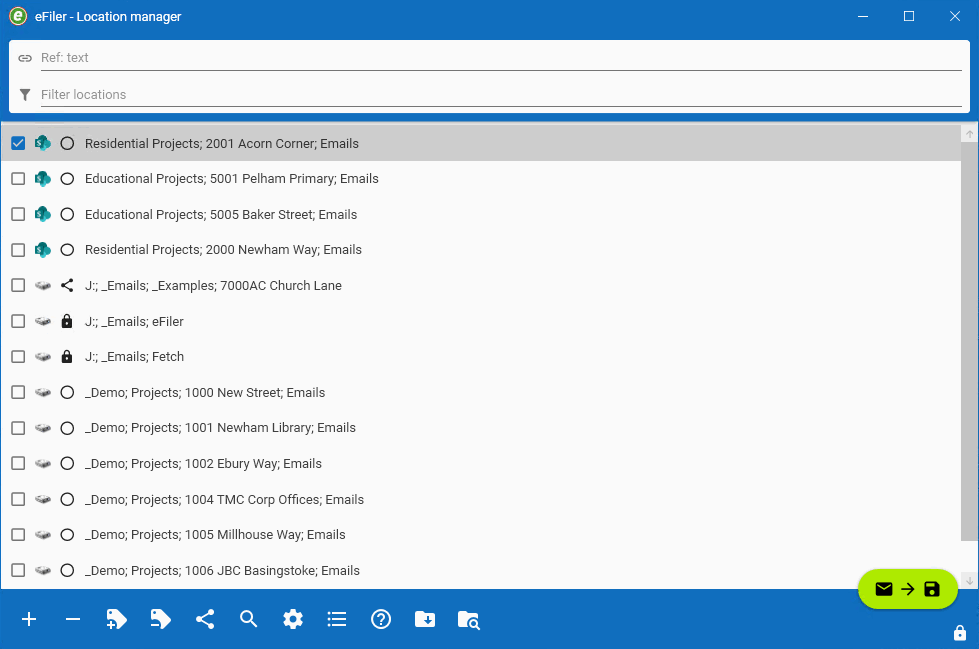Viewport: 979px width, 649px height.
Task: Check the 5005 Baker Street checkbox
Action: pyautogui.click(x=18, y=214)
